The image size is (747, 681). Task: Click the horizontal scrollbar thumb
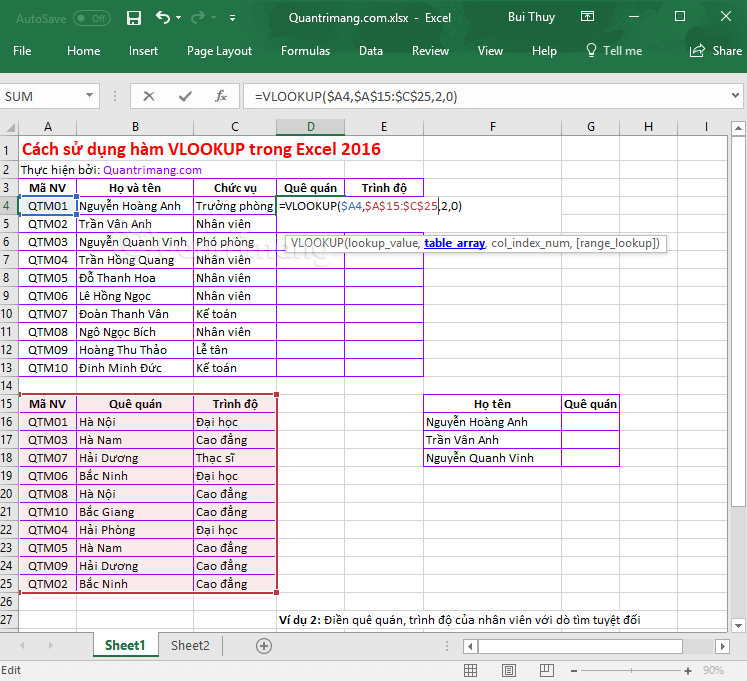tap(580, 646)
